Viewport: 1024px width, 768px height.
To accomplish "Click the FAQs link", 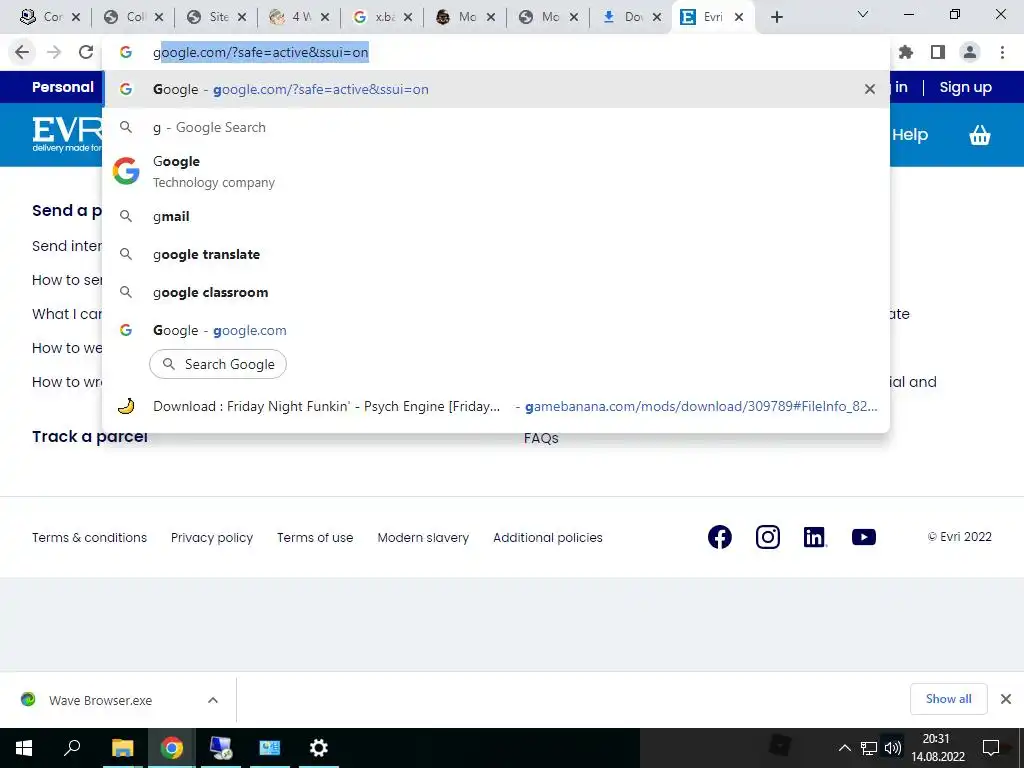I will 541,438.
